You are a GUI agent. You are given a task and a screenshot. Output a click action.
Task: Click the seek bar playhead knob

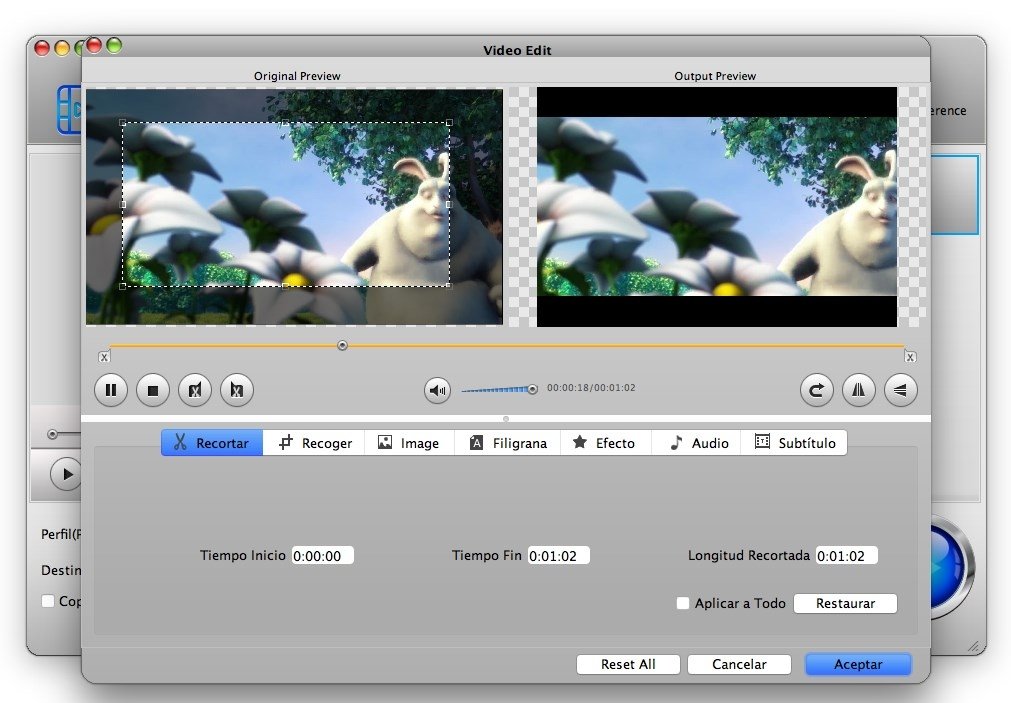point(342,346)
